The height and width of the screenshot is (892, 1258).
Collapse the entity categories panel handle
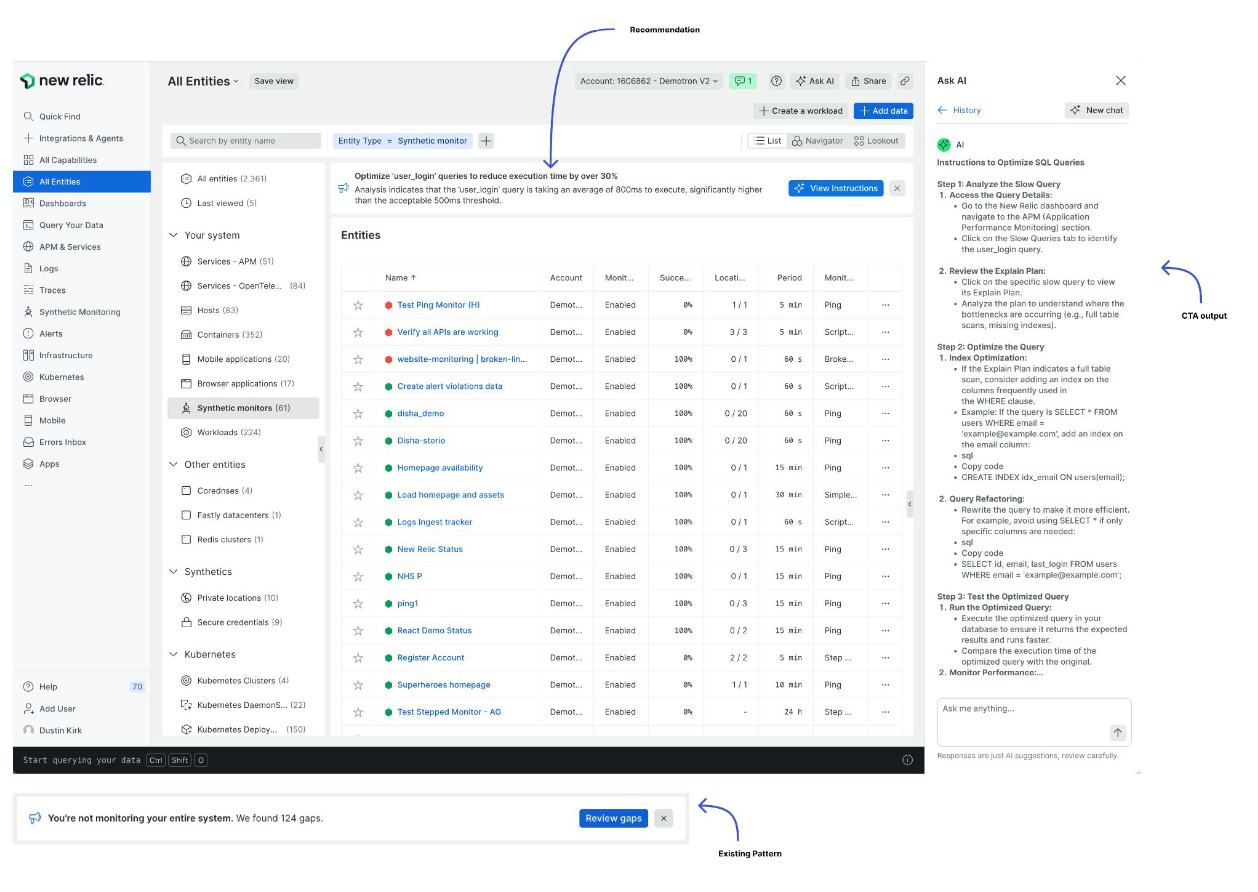[x=321, y=450]
